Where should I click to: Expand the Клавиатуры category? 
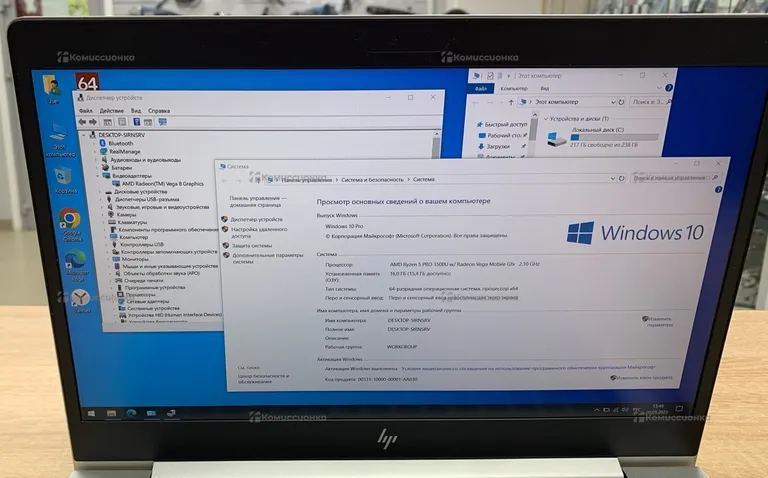click(105, 222)
